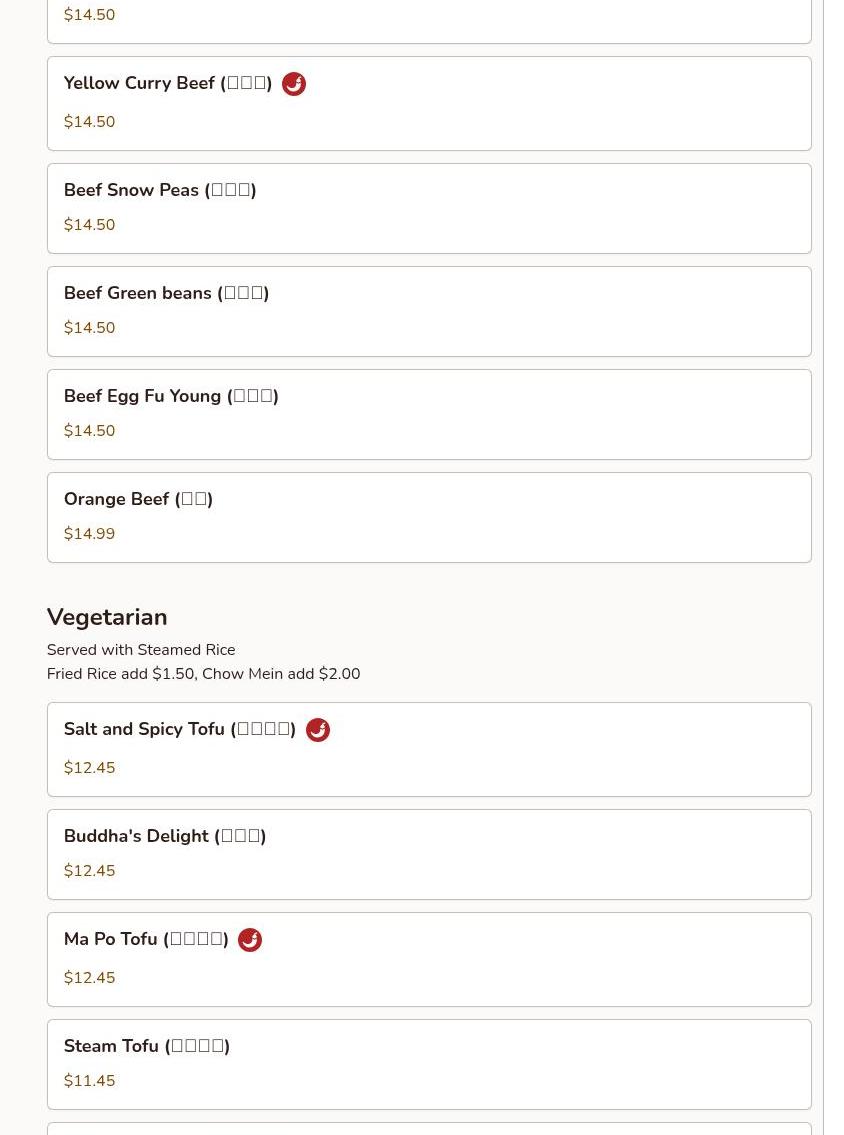Click the $14.50 price under Beef Egg Fu Young
844x1135 pixels.
coord(89,431)
